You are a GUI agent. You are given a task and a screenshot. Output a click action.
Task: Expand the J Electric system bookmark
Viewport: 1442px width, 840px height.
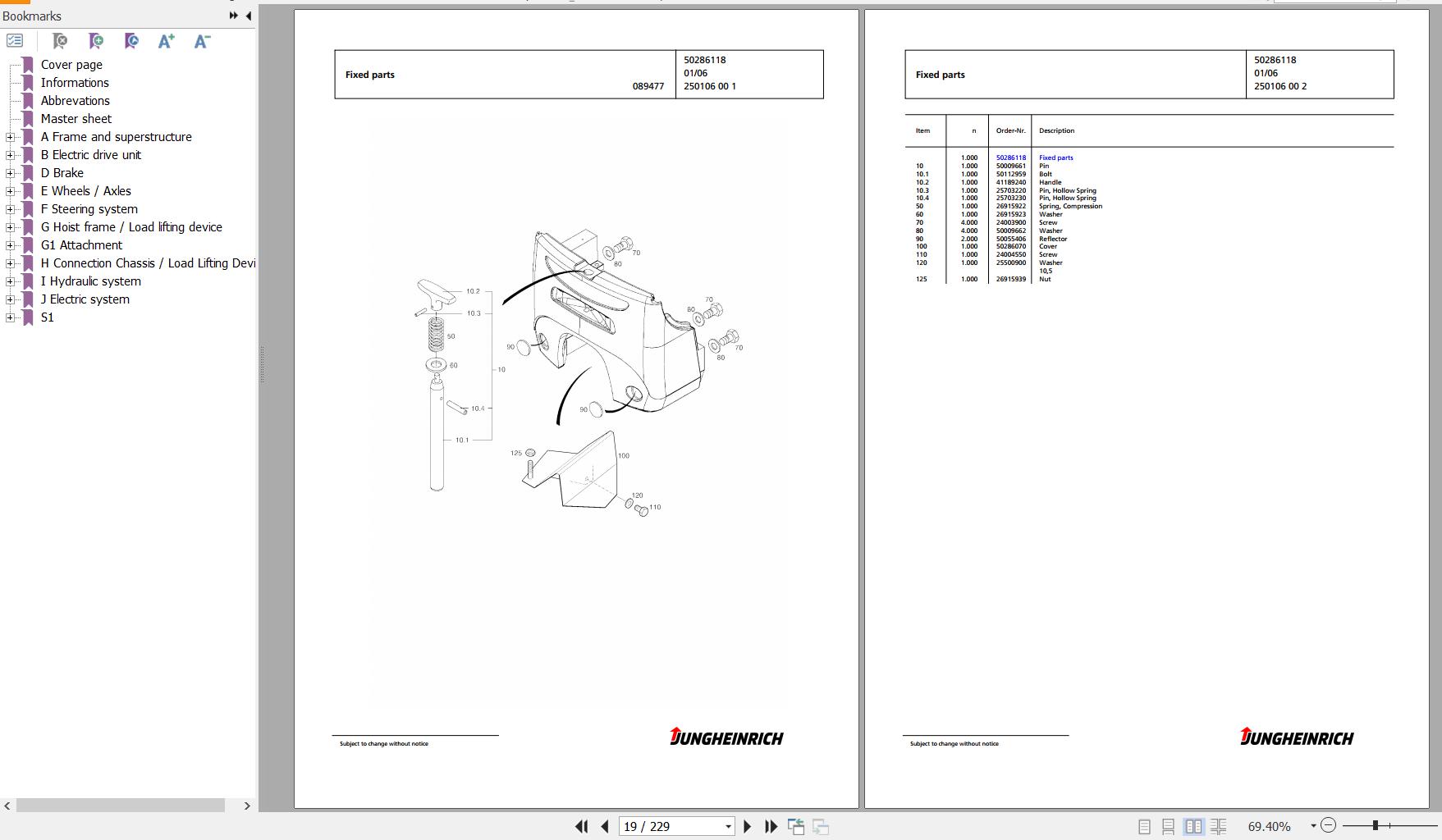(10, 299)
